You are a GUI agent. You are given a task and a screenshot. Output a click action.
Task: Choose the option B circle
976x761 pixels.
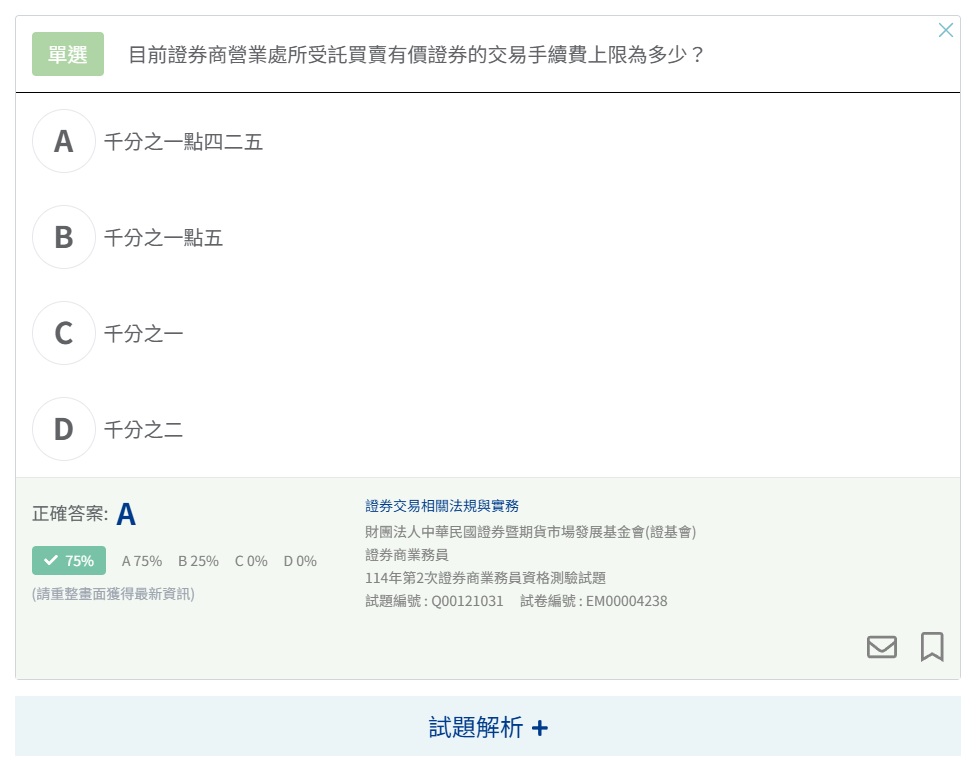64,237
